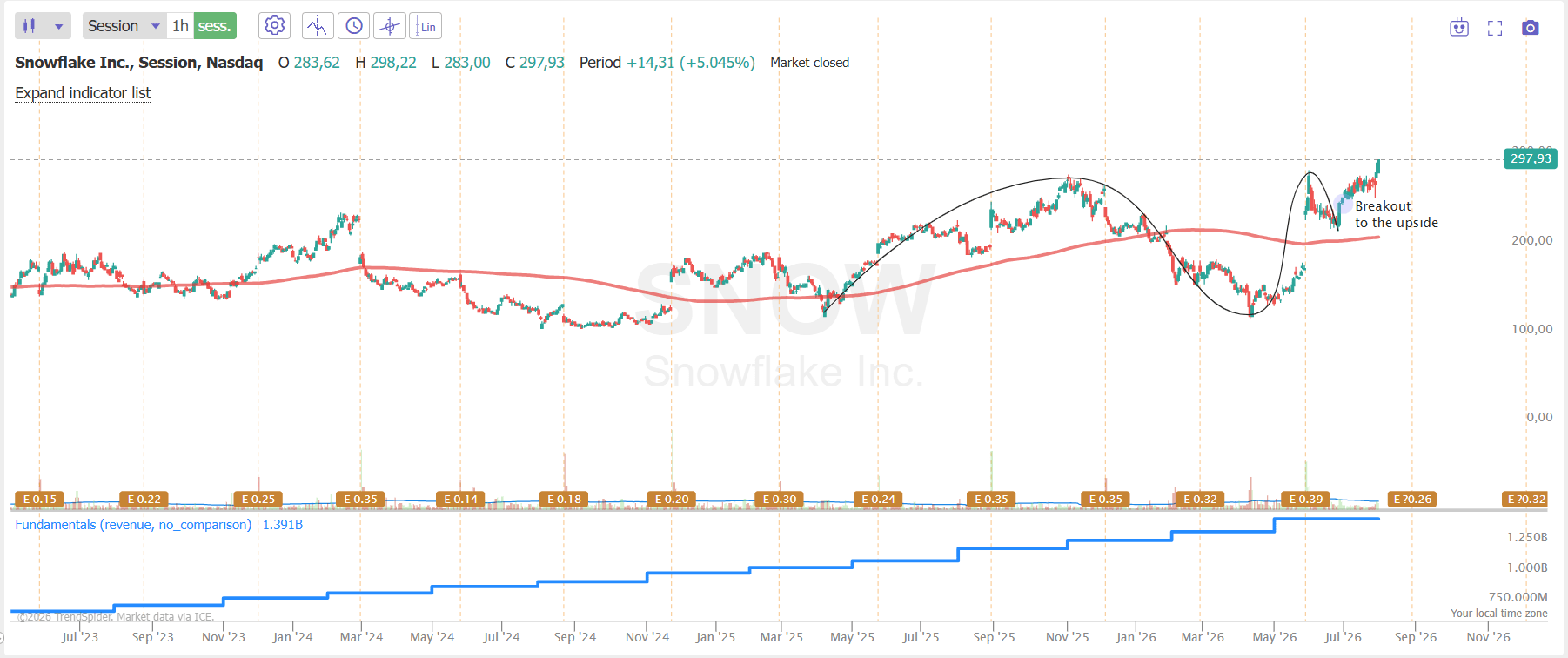Click the E 0.30 earnings marker
This screenshot has width=1568, height=658.
[779, 500]
